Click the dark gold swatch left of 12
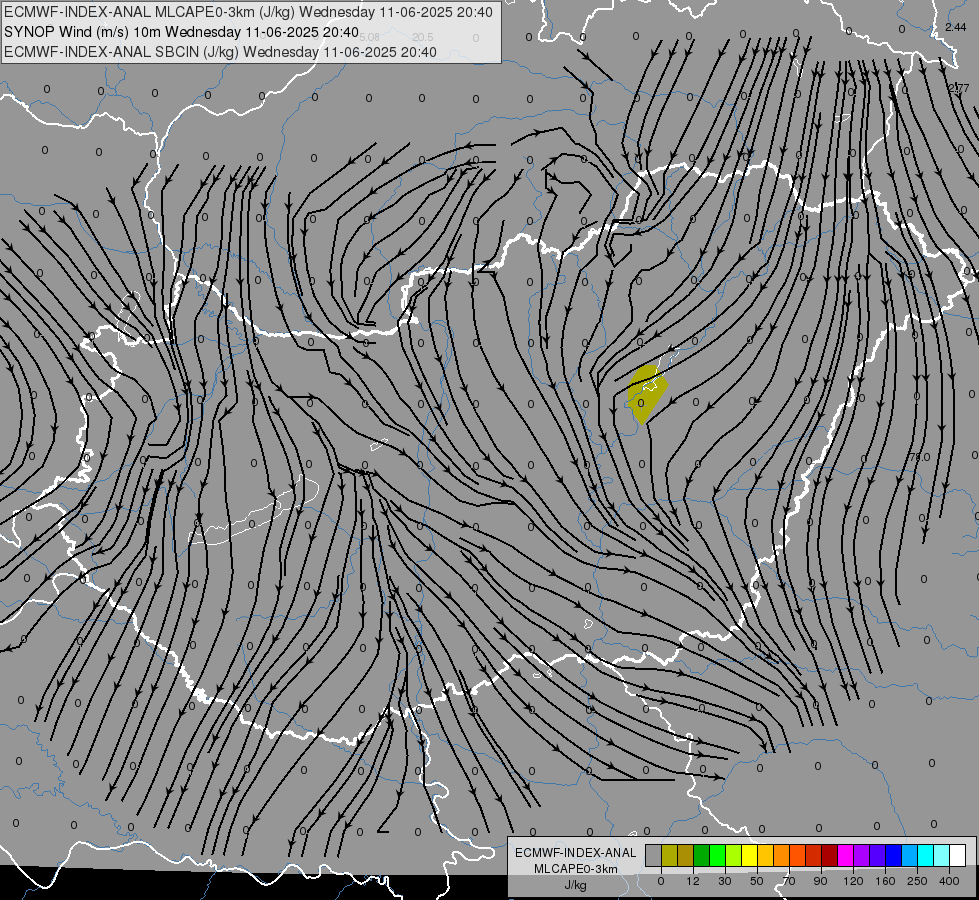This screenshot has height=900, width=979. click(686, 855)
